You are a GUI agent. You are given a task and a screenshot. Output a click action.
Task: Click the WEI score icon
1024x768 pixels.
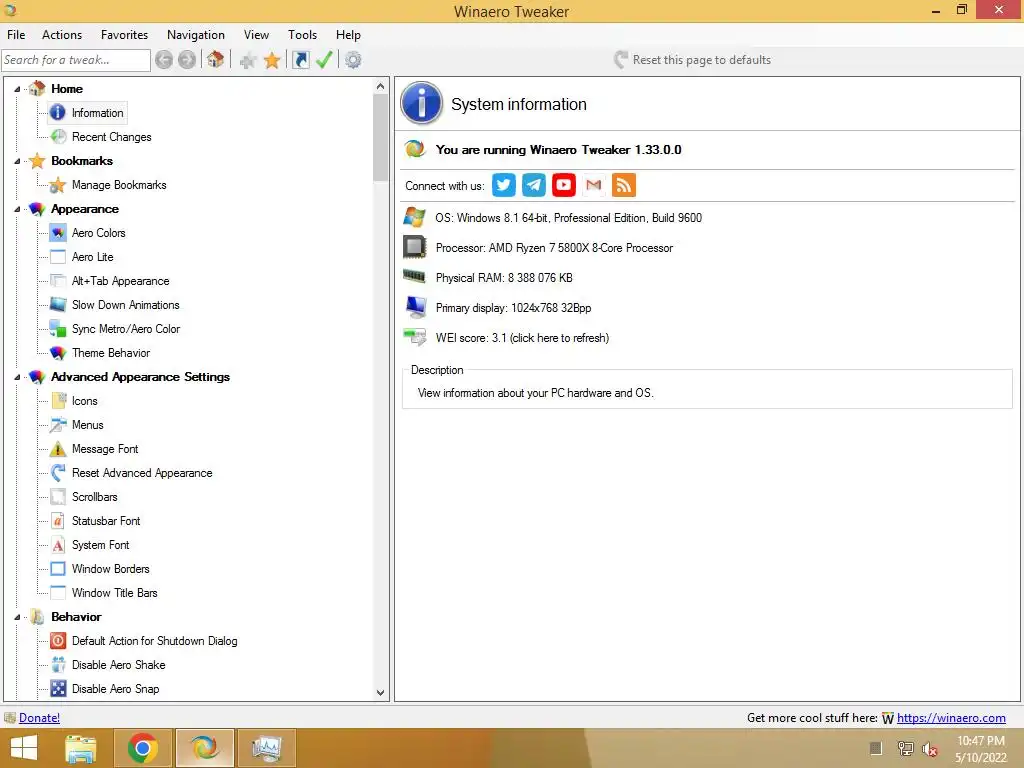[x=415, y=337]
